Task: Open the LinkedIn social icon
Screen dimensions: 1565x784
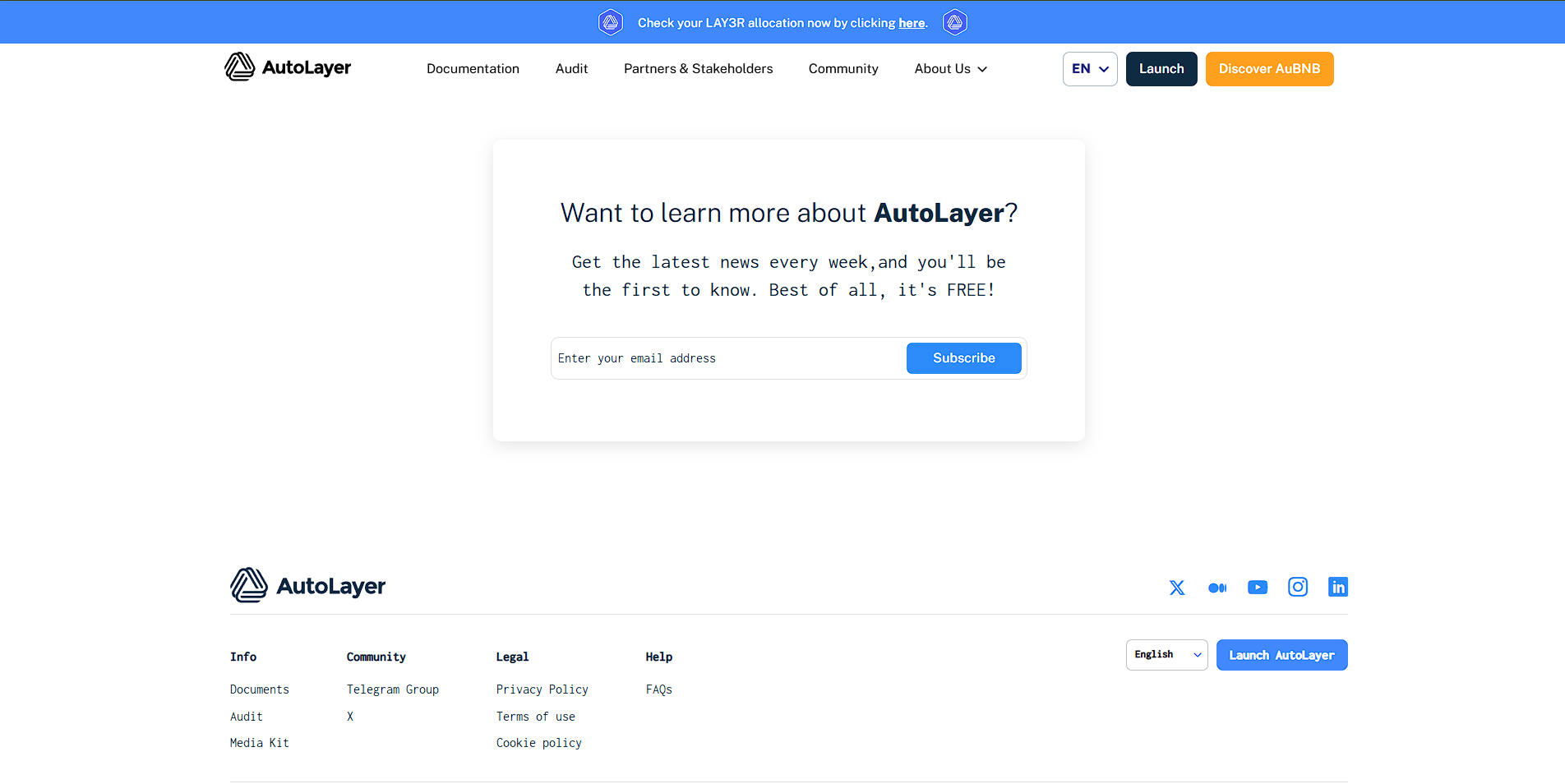Action: click(x=1338, y=587)
